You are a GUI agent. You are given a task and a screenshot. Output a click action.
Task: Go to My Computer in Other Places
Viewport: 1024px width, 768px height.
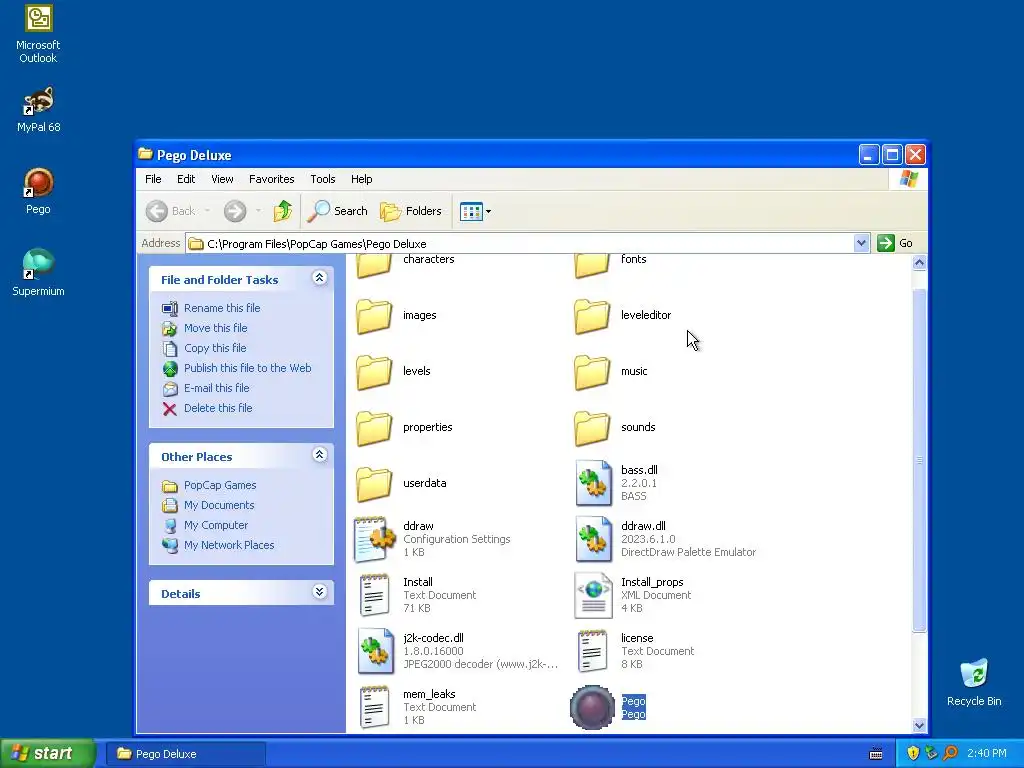point(216,525)
